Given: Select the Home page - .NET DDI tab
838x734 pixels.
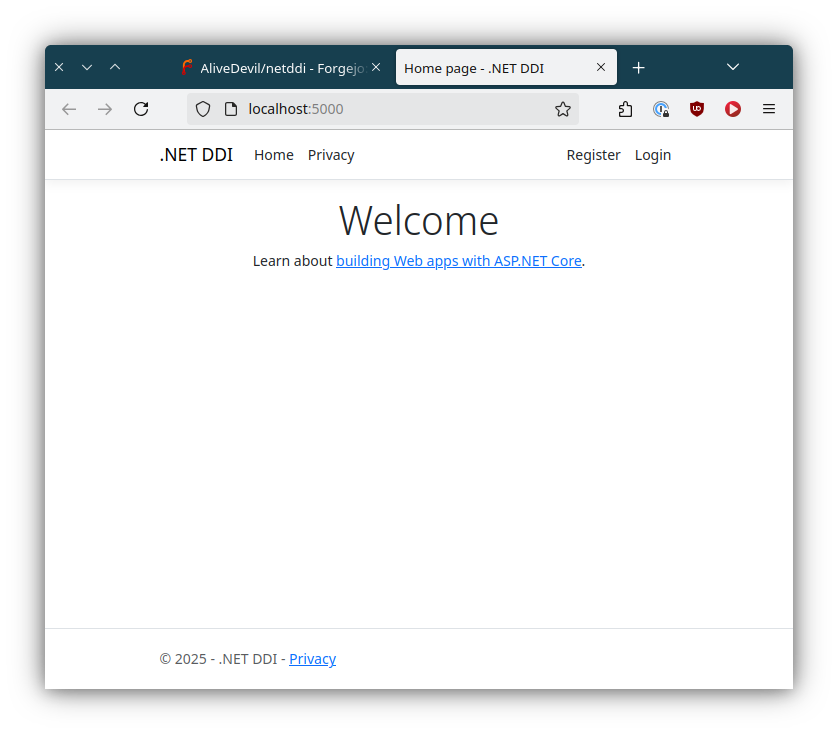Looking at the screenshot, I should (506, 67).
